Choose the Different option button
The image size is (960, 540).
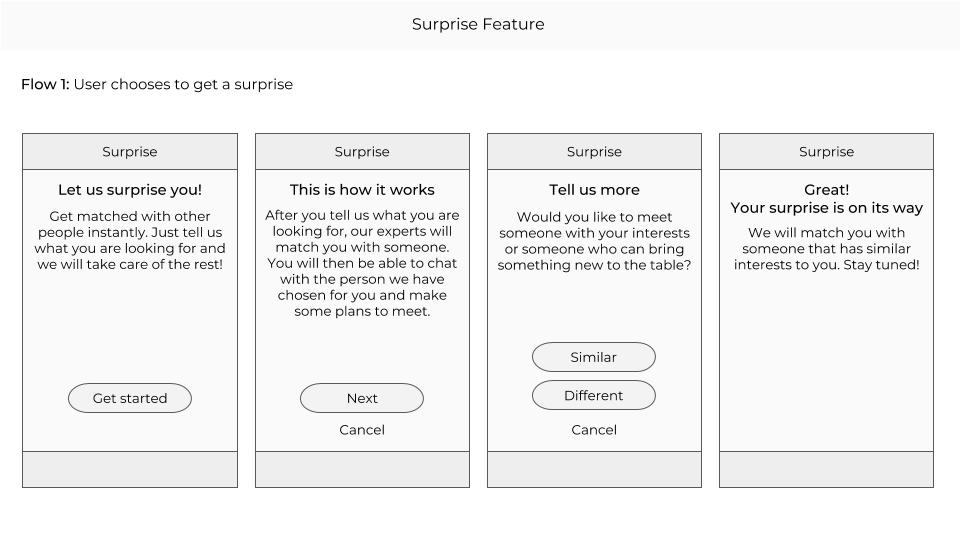pyautogui.click(x=594, y=395)
